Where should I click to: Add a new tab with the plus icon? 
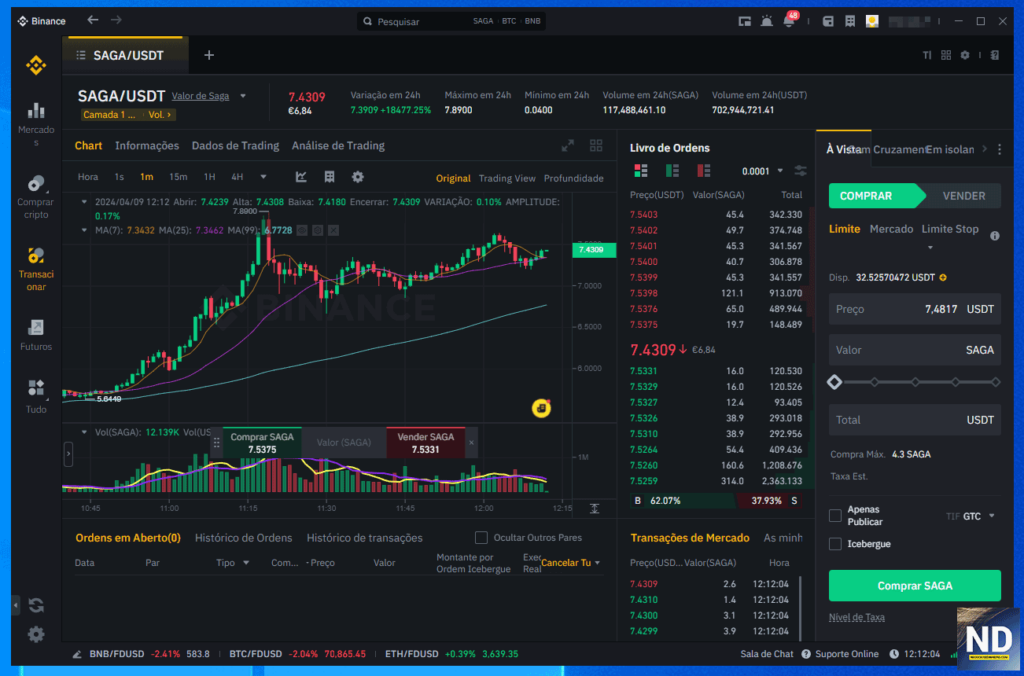[209, 55]
